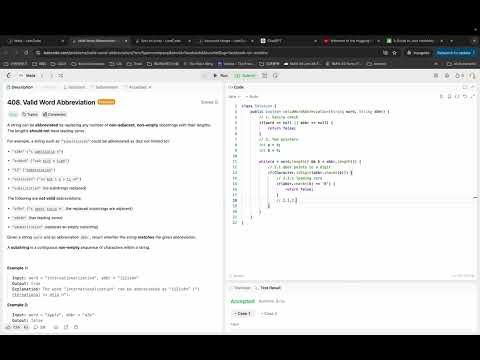The image size is (480, 360).
Task: Close the Accepted tab
Action: 150,87
